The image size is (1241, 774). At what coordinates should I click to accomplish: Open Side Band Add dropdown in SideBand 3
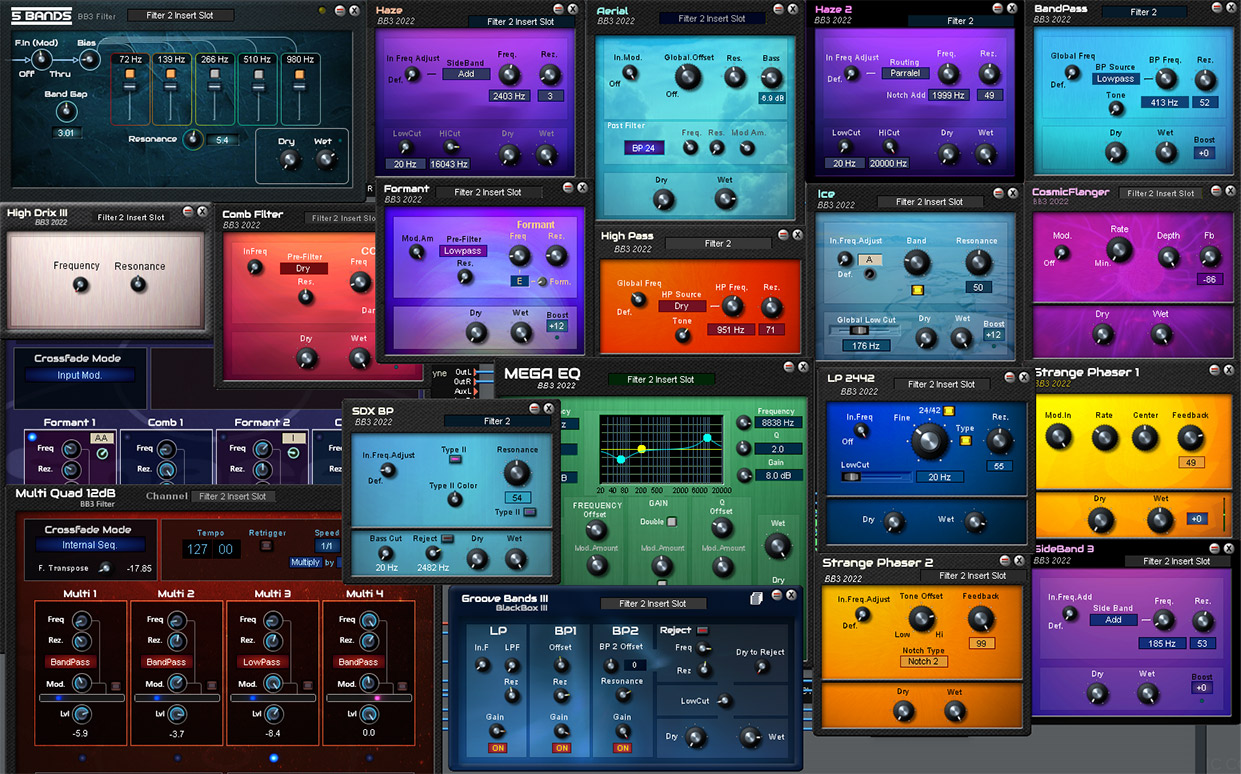pyautogui.click(x=1114, y=620)
